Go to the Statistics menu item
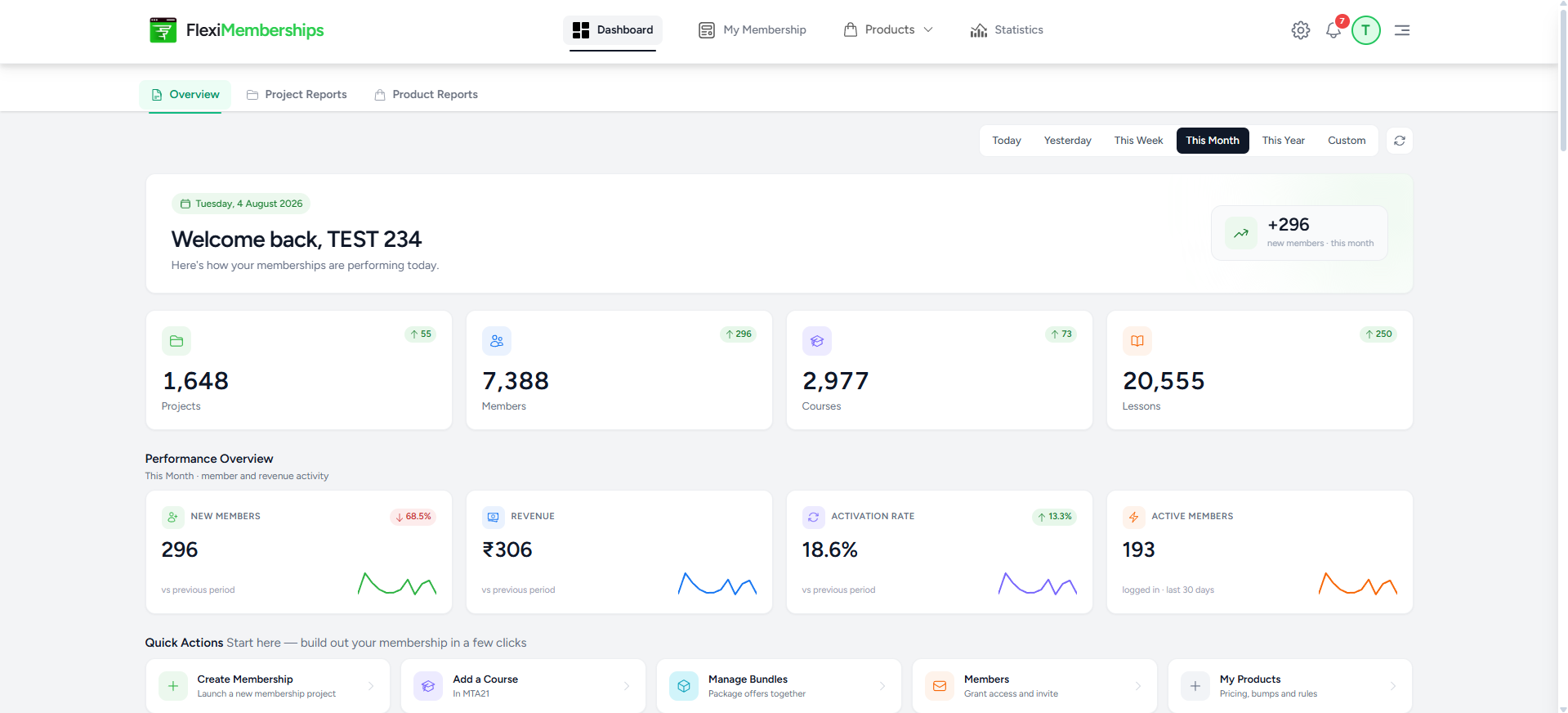Viewport: 1568px width, 713px height. point(1007,30)
